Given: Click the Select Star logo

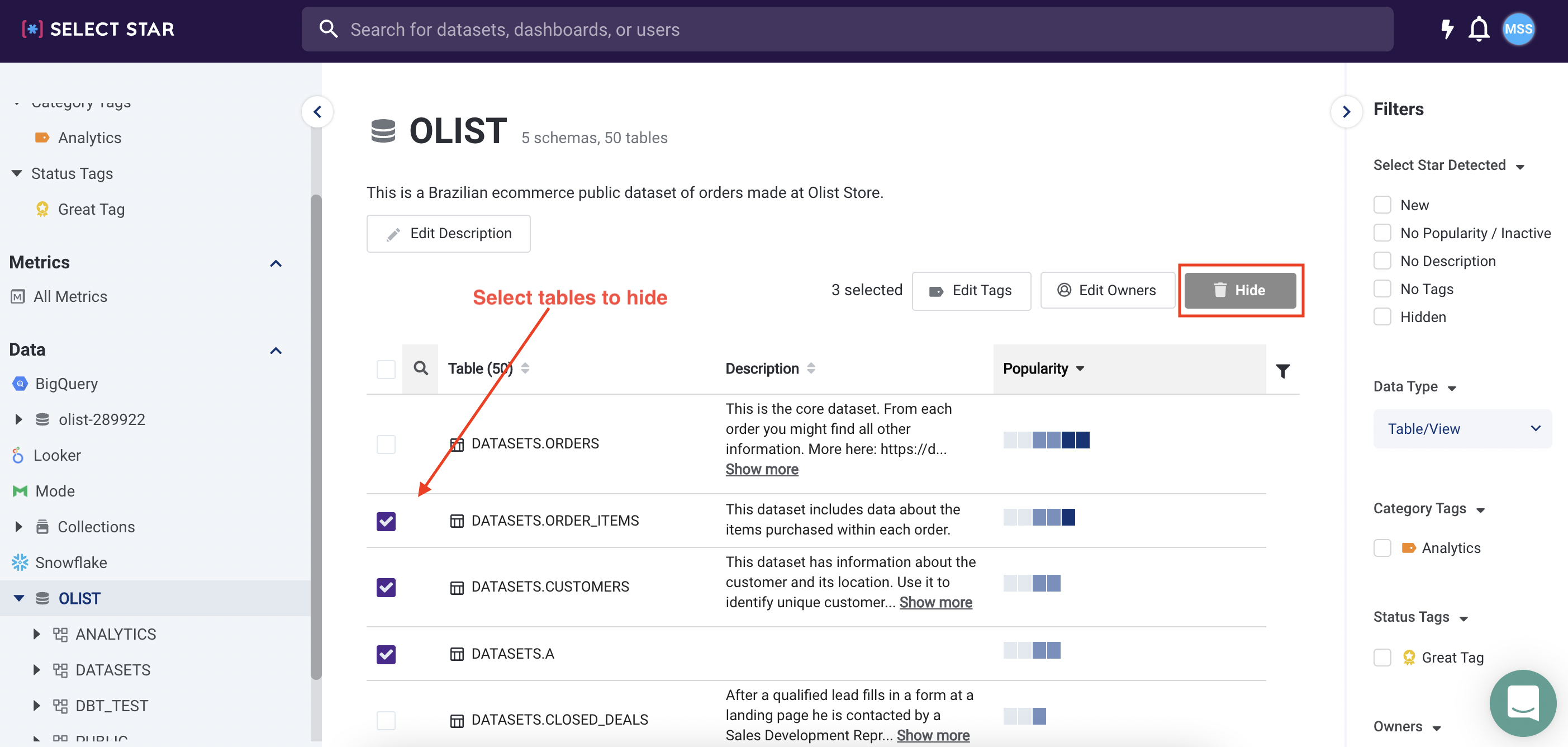Looking at the screenshot, I should tap(98, 29).
